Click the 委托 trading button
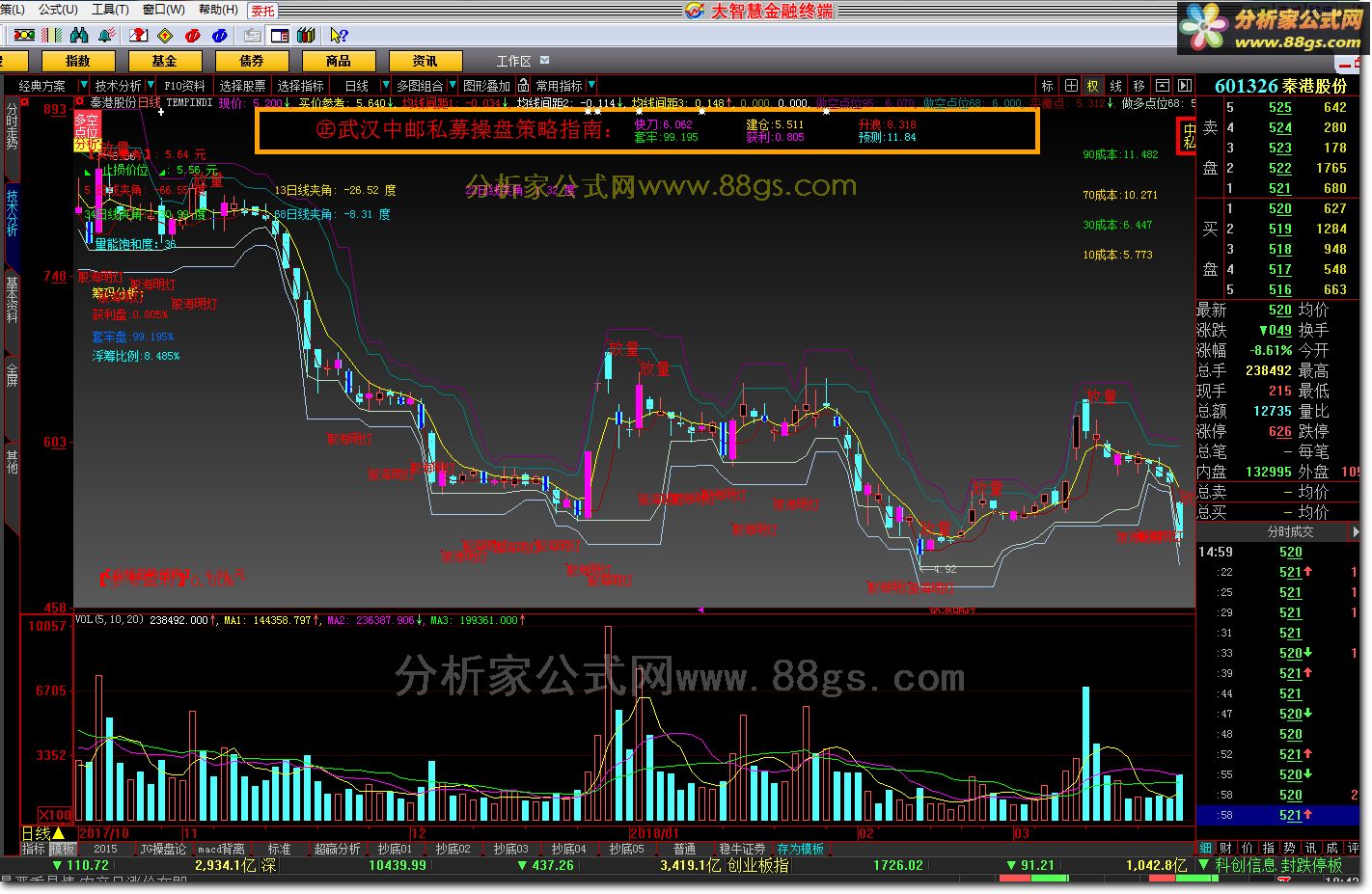The height and width of the screenshot is (894, 1372). click(262, 10)
